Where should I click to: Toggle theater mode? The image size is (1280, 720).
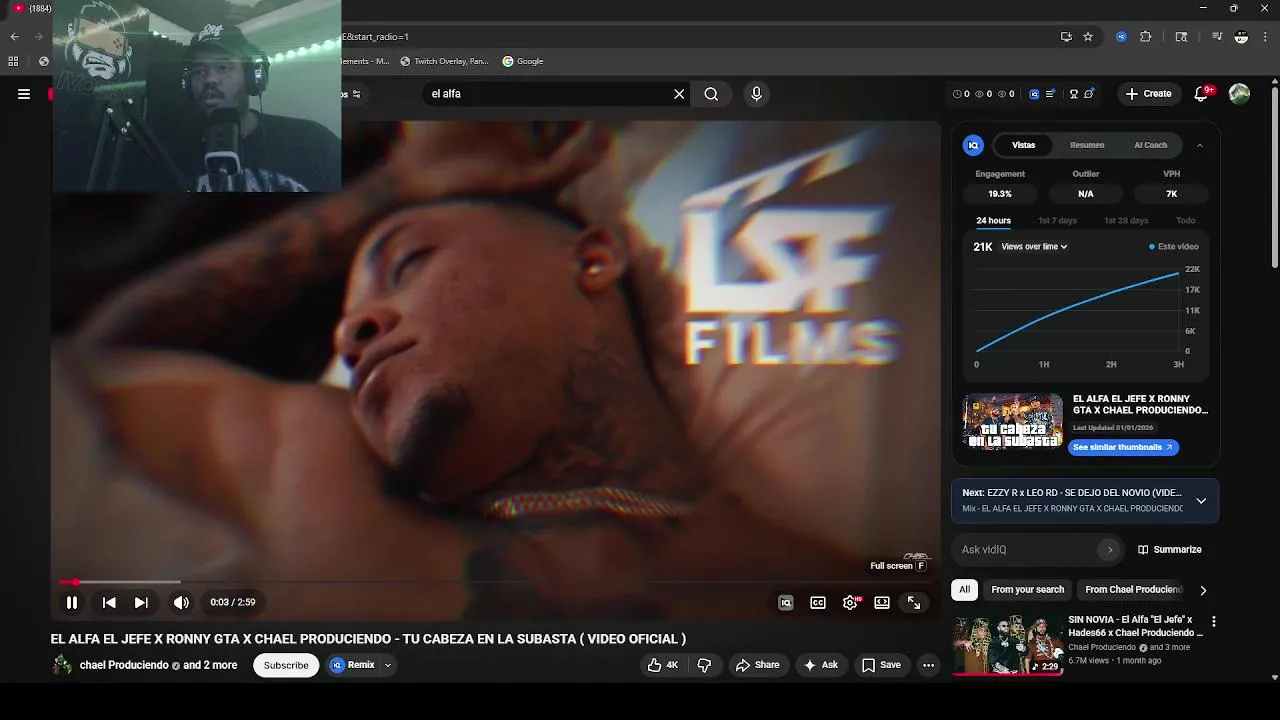[882, 602]
